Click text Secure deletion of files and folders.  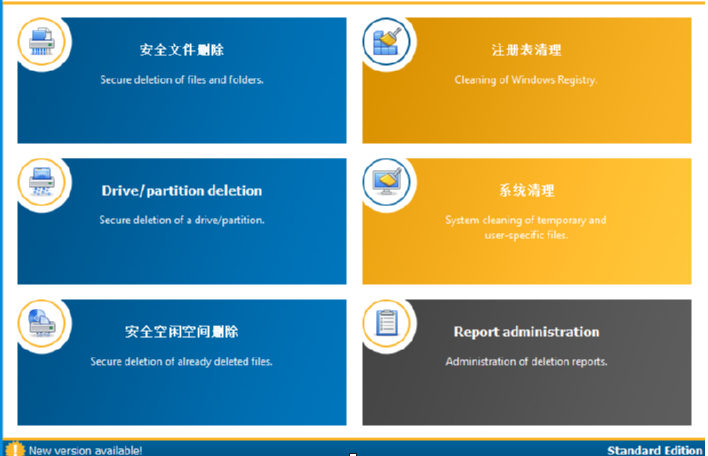click(x=182, y=80)
